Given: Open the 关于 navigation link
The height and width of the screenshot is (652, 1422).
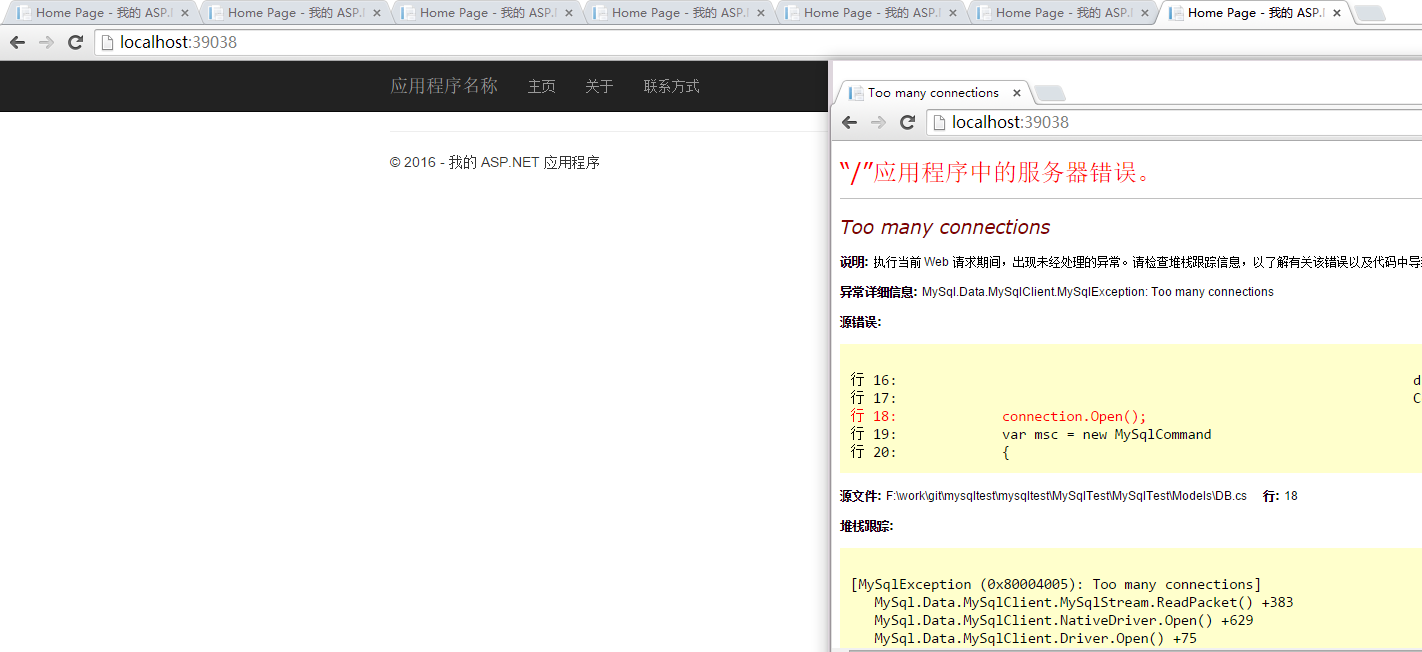Looking at the screenshot, I should (x=599, y=86).
